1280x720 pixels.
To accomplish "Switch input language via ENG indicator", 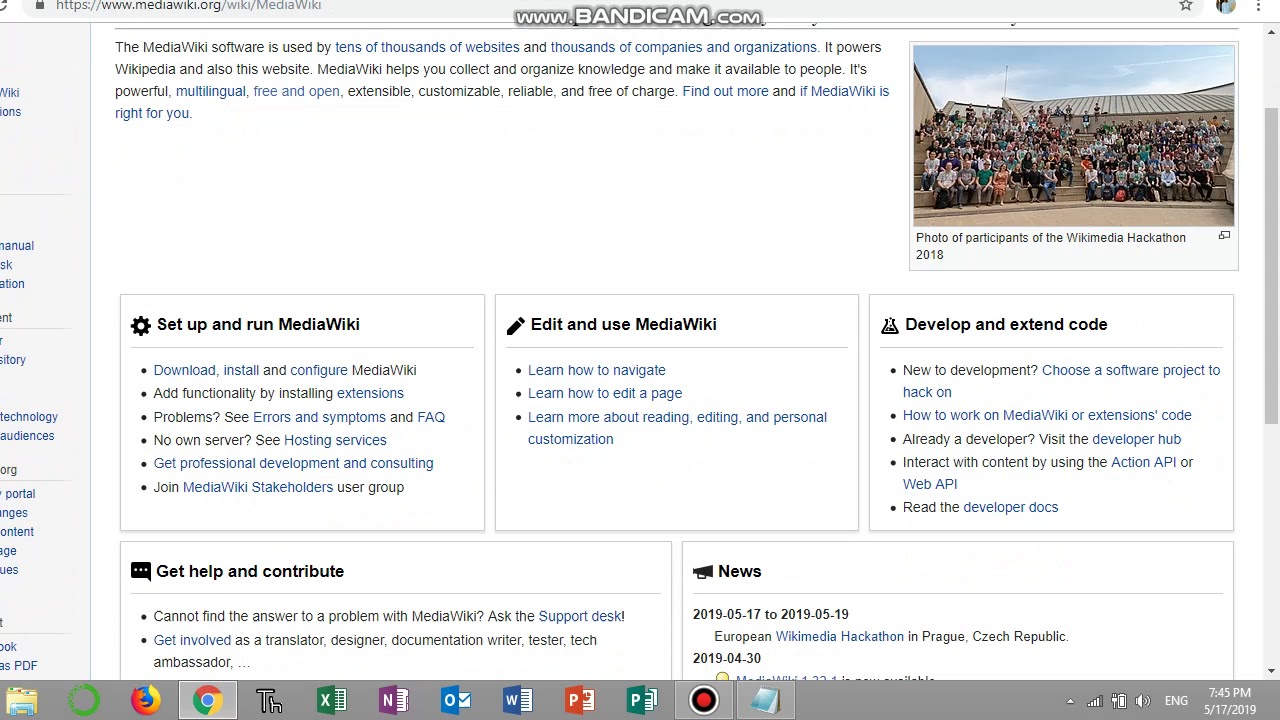I will point(1176,701).
